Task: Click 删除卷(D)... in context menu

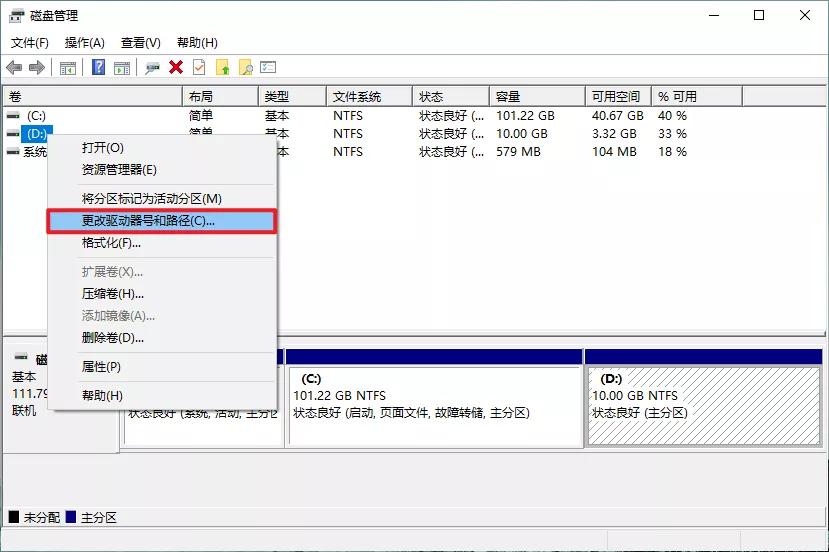Action: (x=113, y=338)
